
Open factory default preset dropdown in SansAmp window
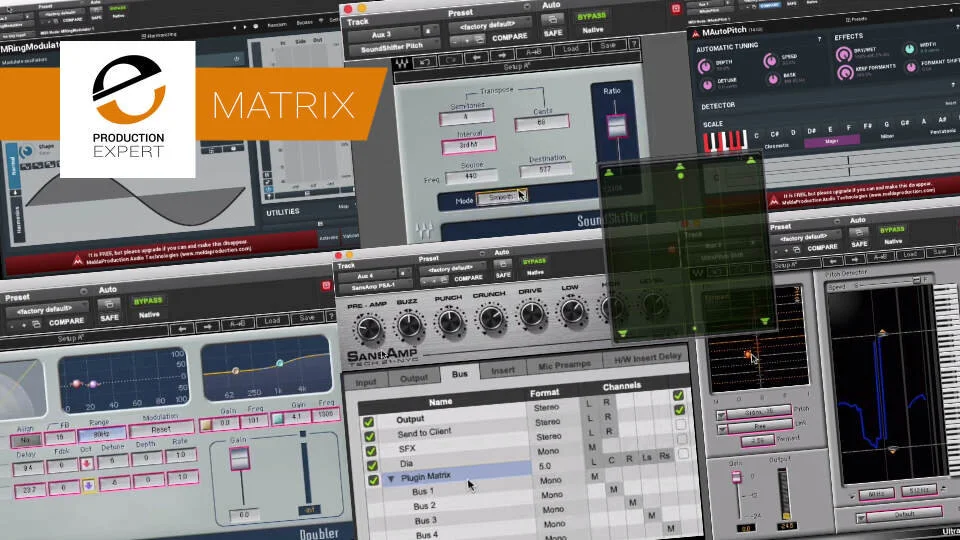coord(451,269)
